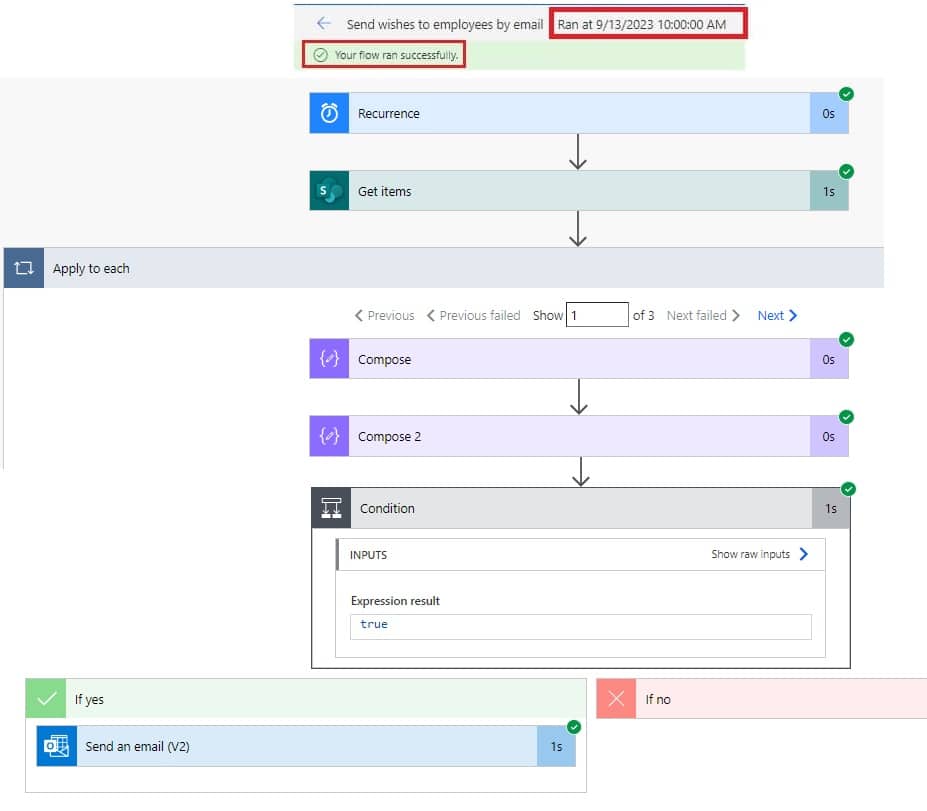
Task: Click Previous failed iteration button
Action: tap(474, 316)
